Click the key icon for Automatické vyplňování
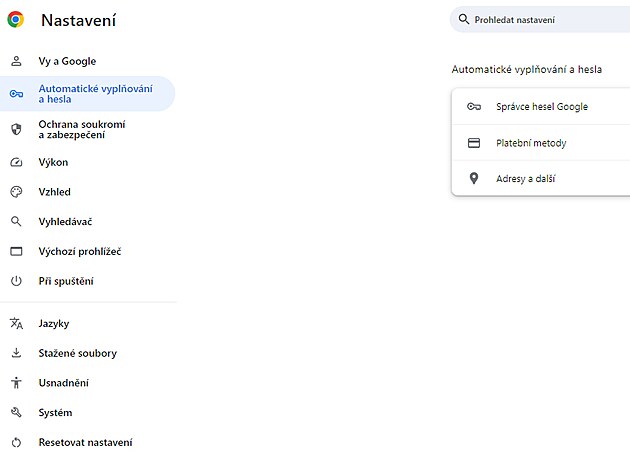The height and width of the screenshot is (457, 630). tap(16, 94)
